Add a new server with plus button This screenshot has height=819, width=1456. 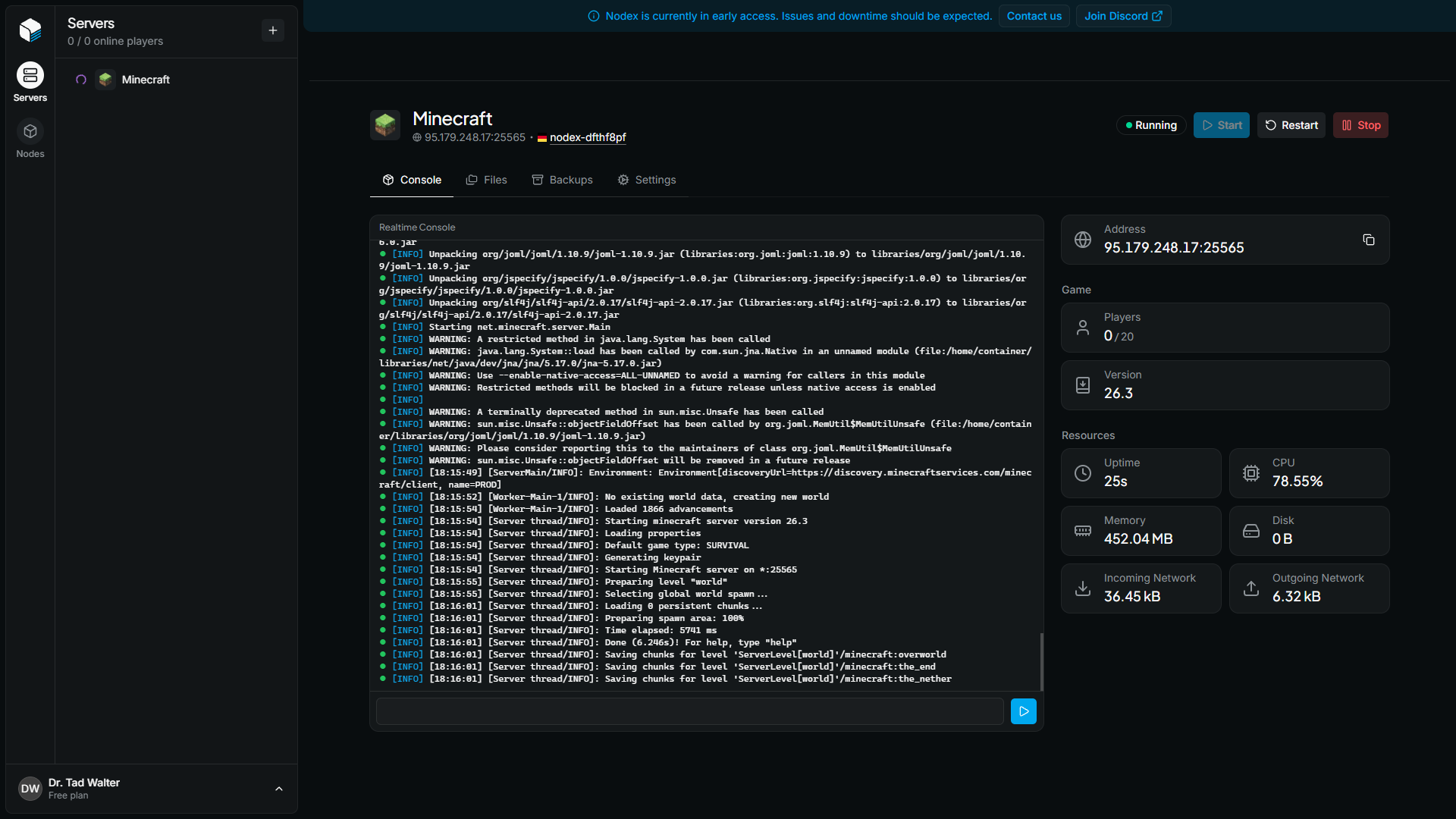273,30
